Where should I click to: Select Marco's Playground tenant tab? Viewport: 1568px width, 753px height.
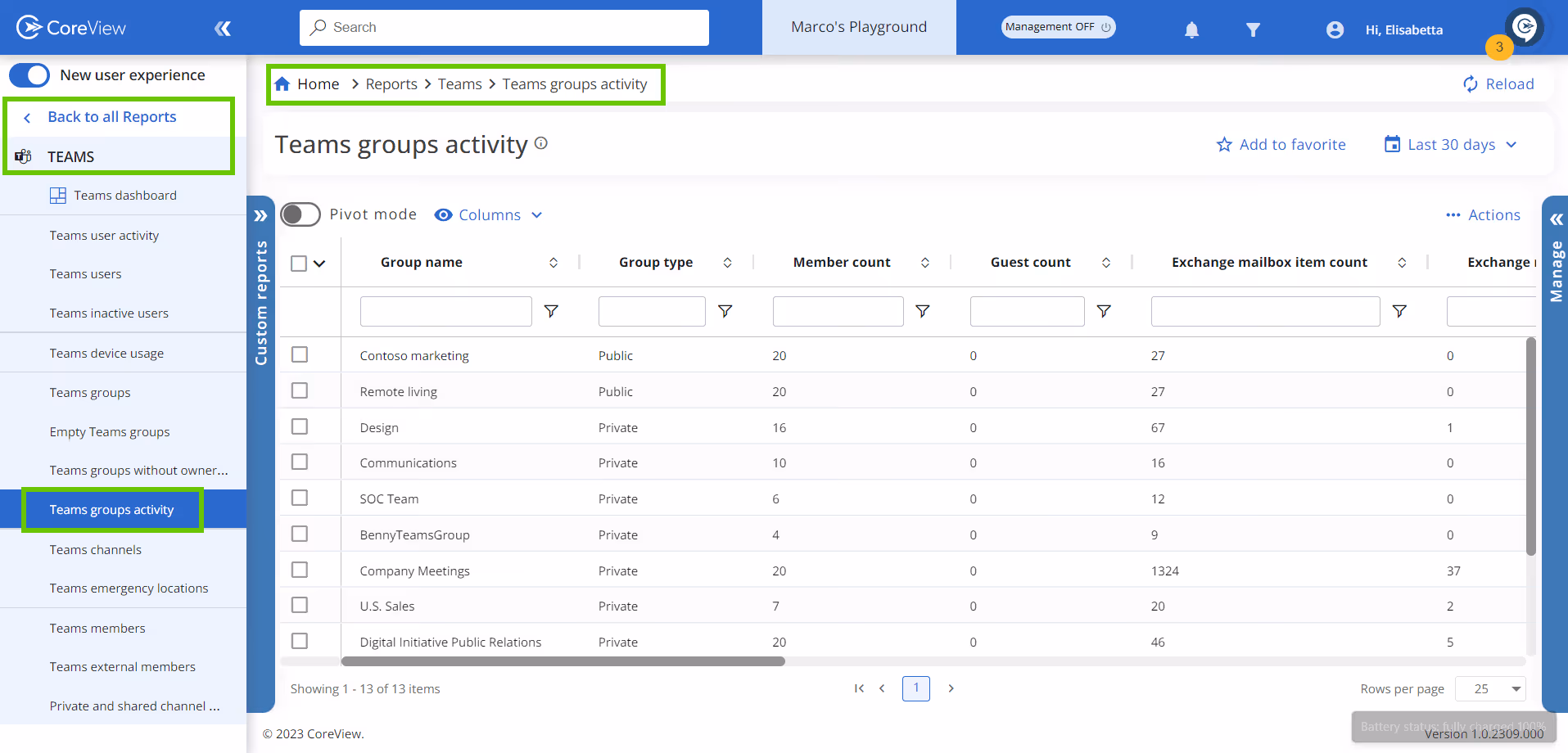coord(859,27)
